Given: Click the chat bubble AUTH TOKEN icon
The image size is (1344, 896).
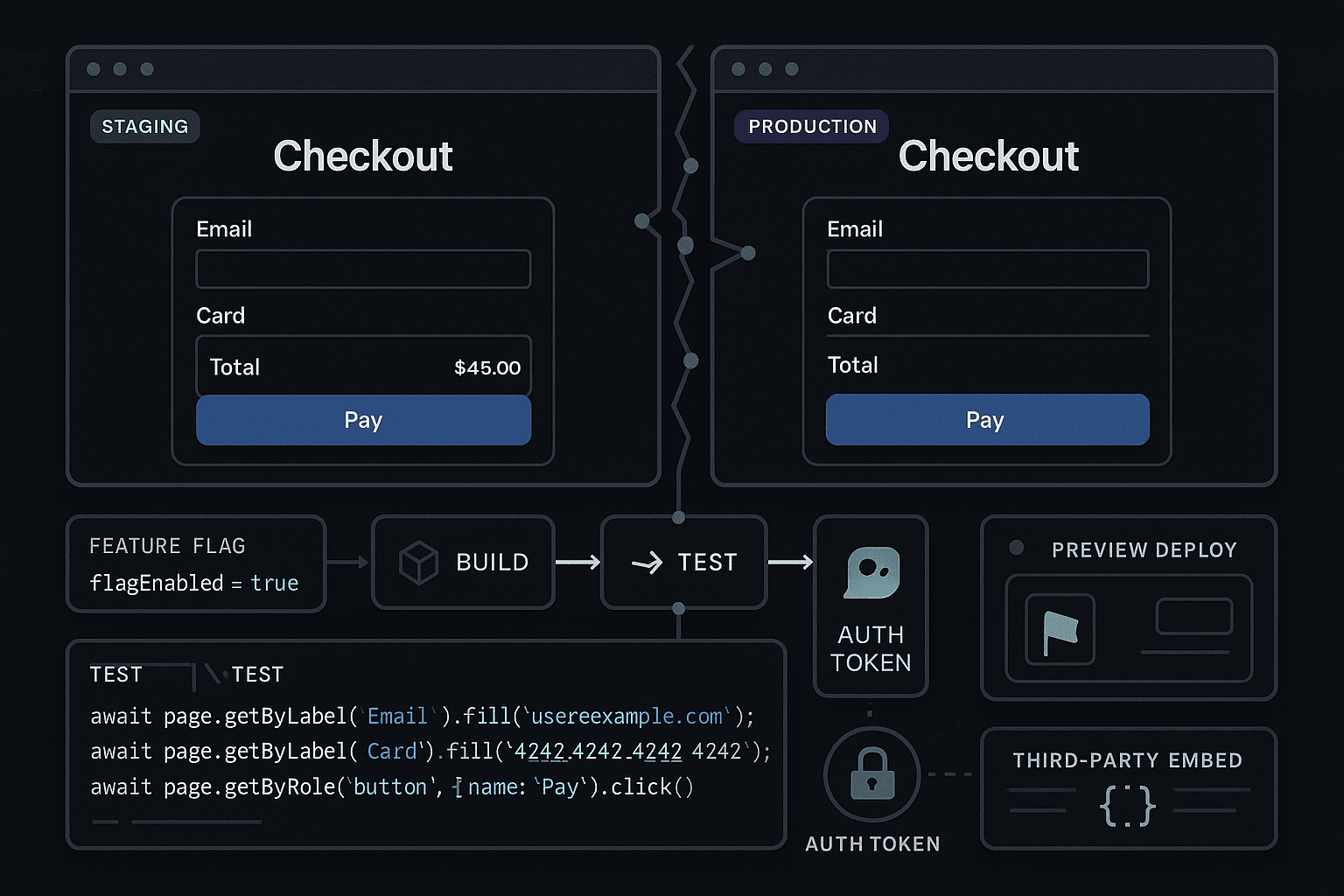Looking at the screenshot, I should pos(871,572).
